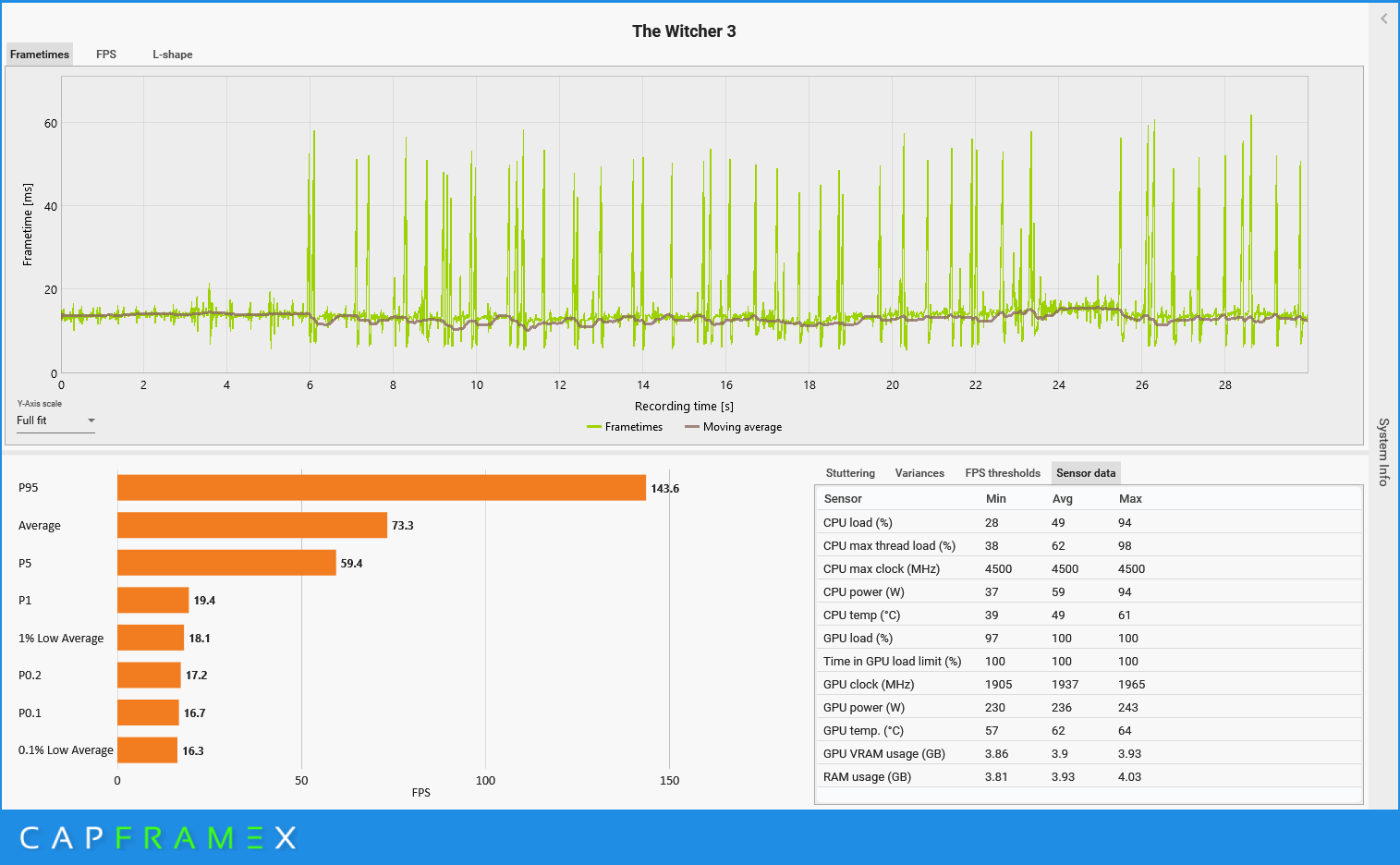Click the 0.1% Low Average label
This screenshot has height=865, width=1400.
coord(66,750)
